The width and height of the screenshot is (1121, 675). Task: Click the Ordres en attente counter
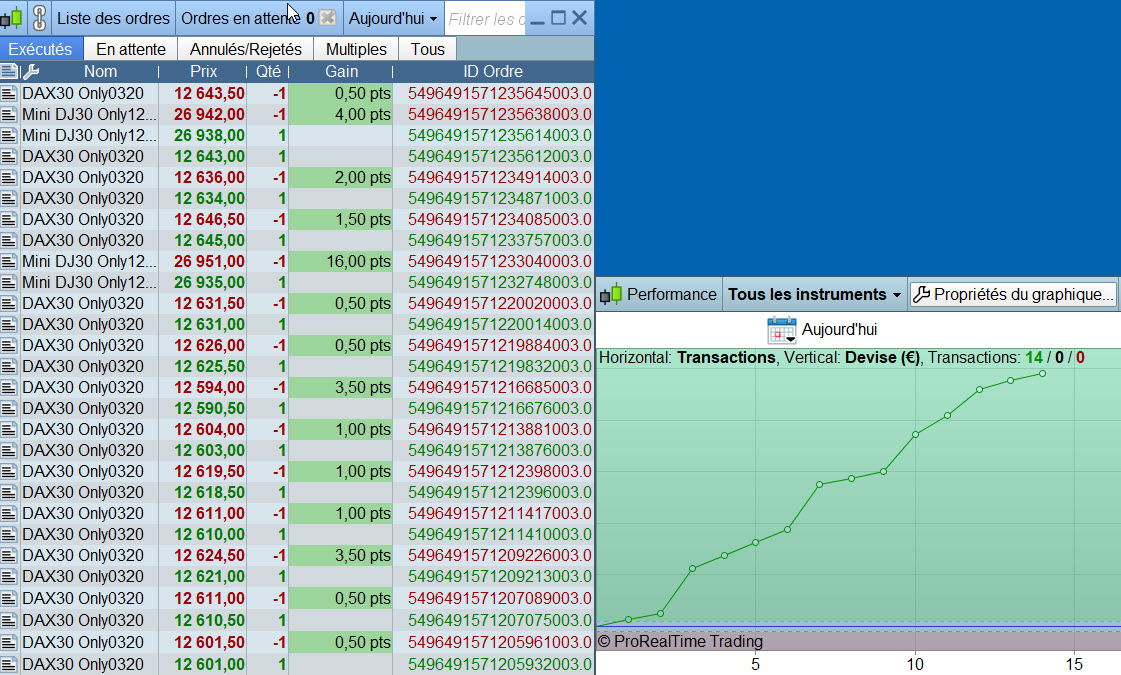(x=247, y=18)
